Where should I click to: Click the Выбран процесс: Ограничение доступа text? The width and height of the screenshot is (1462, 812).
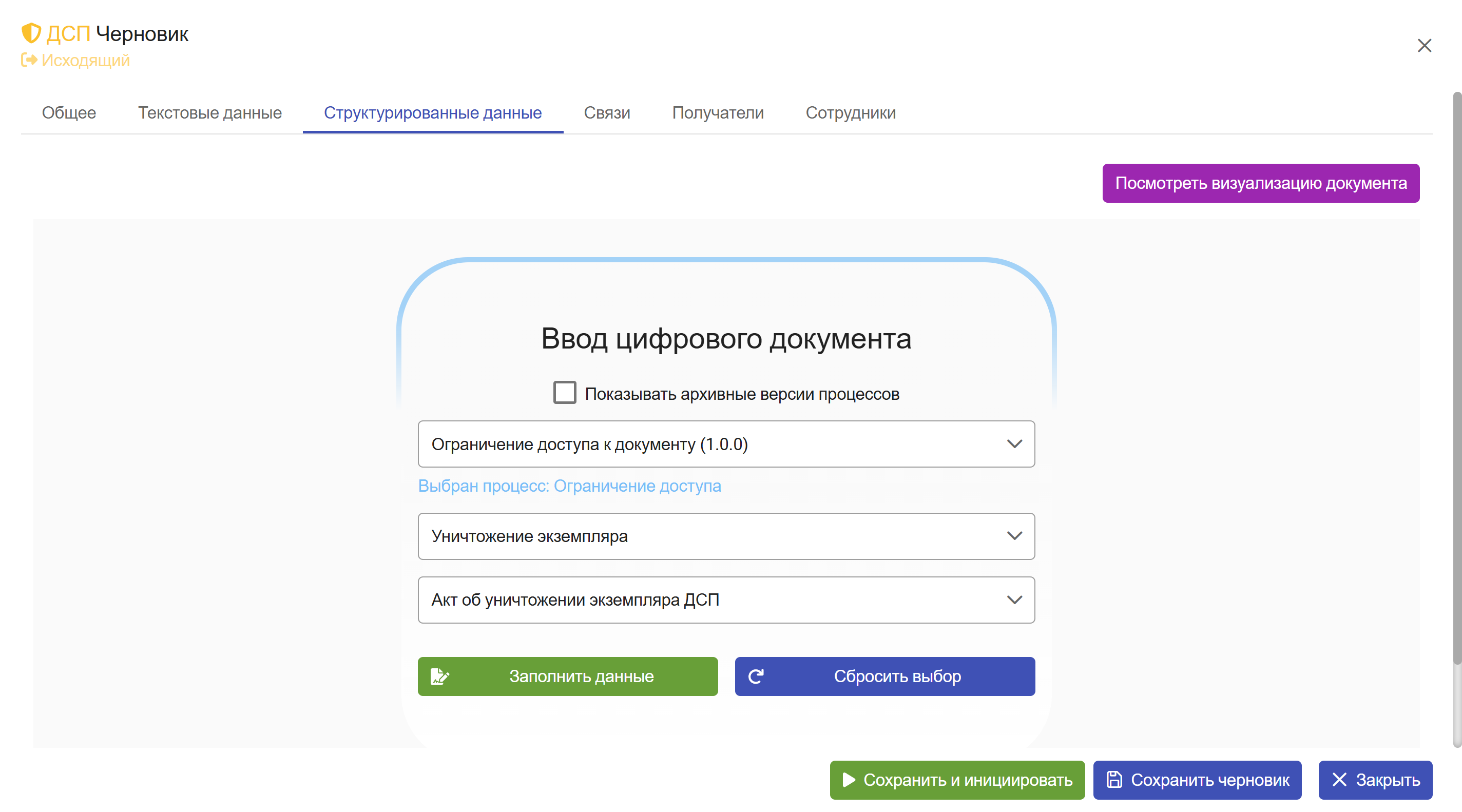[x=569, y=486]
